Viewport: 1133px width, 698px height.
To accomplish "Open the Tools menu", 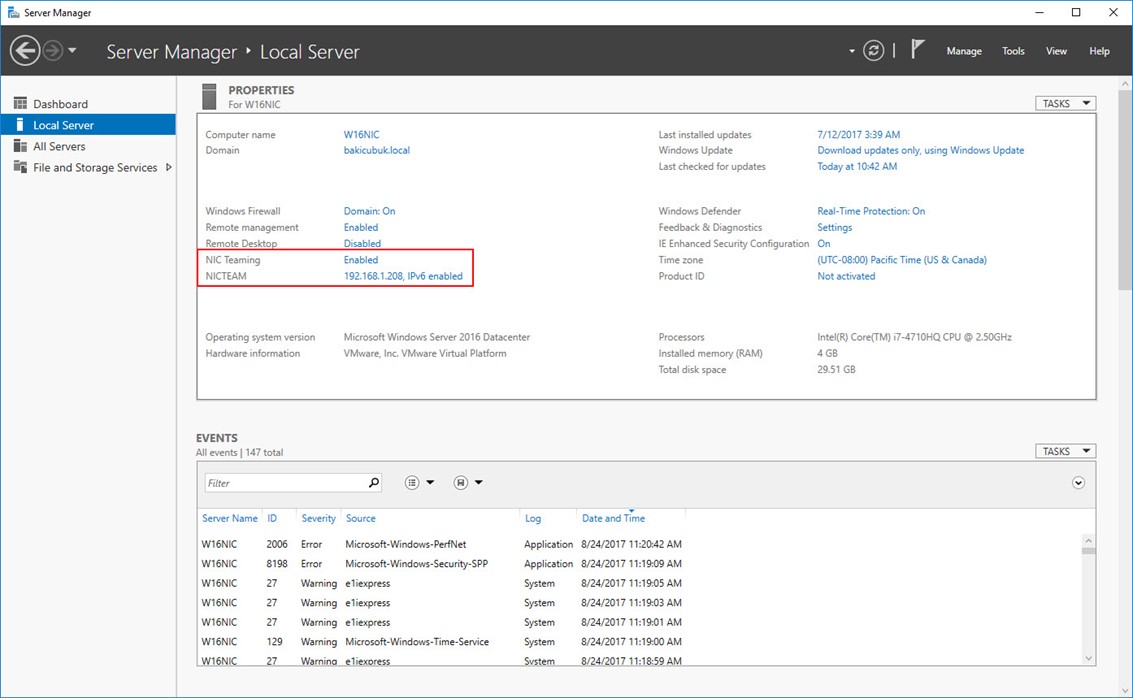I will (1013, 51).
